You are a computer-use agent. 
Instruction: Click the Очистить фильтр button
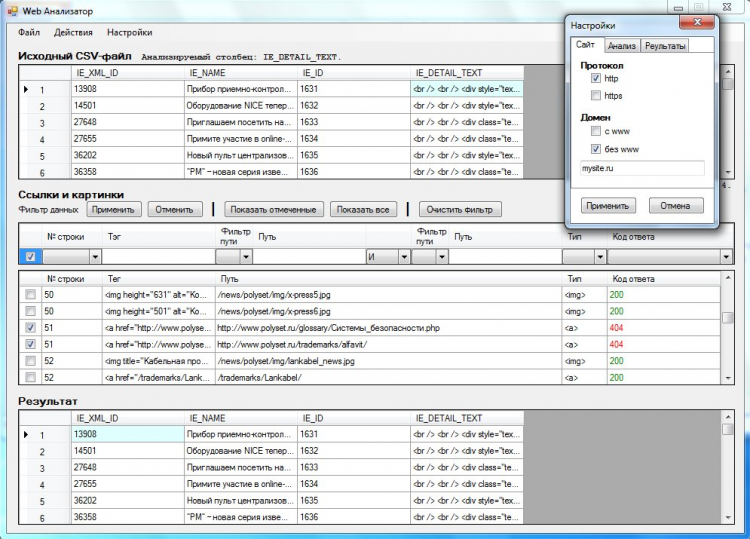click(x=460, y=209)
